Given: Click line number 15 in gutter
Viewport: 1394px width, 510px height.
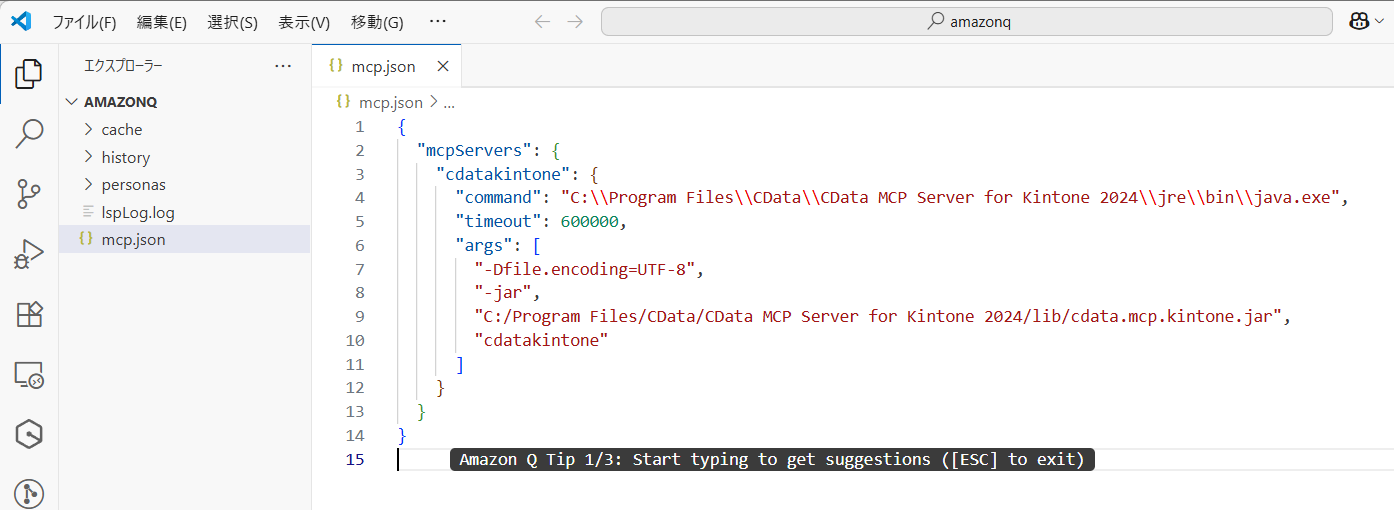Looking at the screenshot, I should [355, 460].
